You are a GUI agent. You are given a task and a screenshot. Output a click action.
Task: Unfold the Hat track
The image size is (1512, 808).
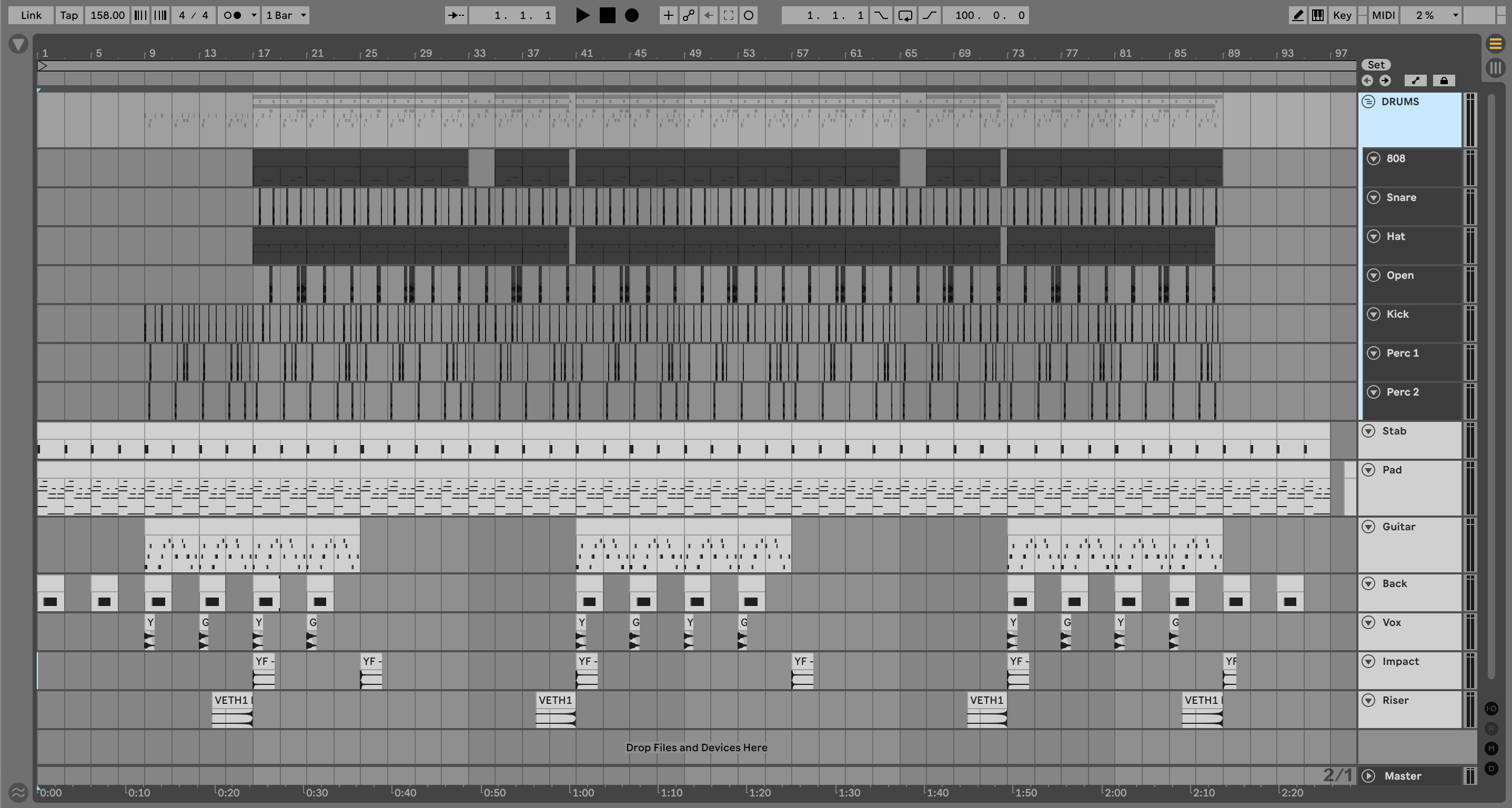[1374, 236]
